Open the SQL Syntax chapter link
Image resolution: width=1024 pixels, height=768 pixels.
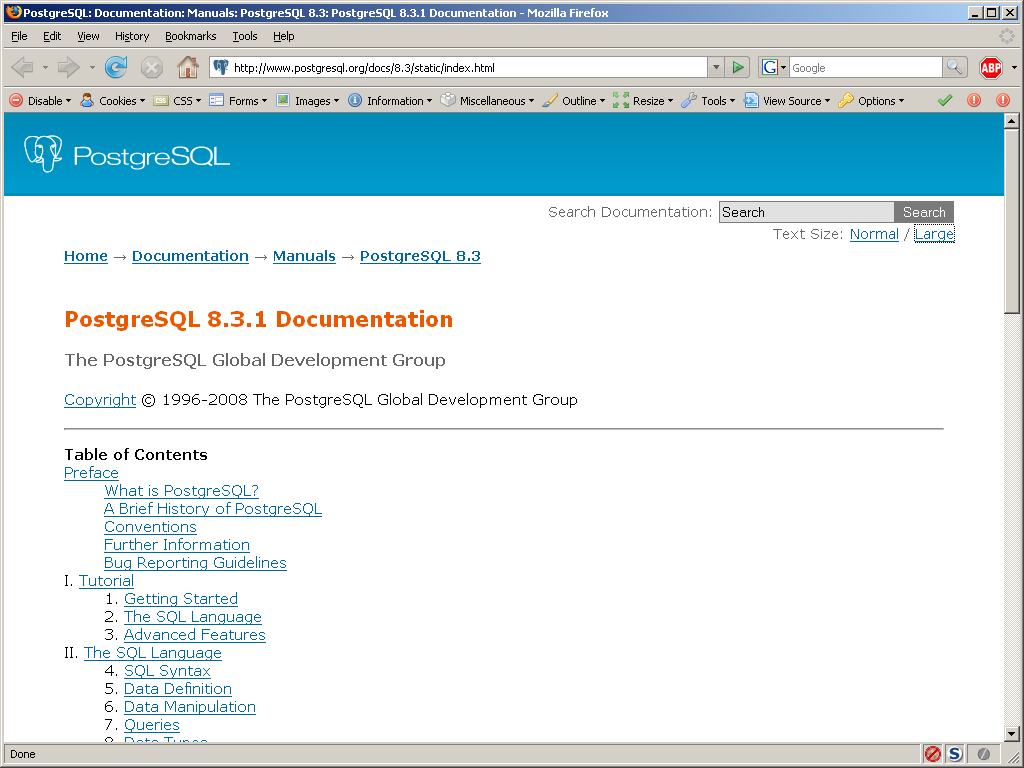click(167, 671)
